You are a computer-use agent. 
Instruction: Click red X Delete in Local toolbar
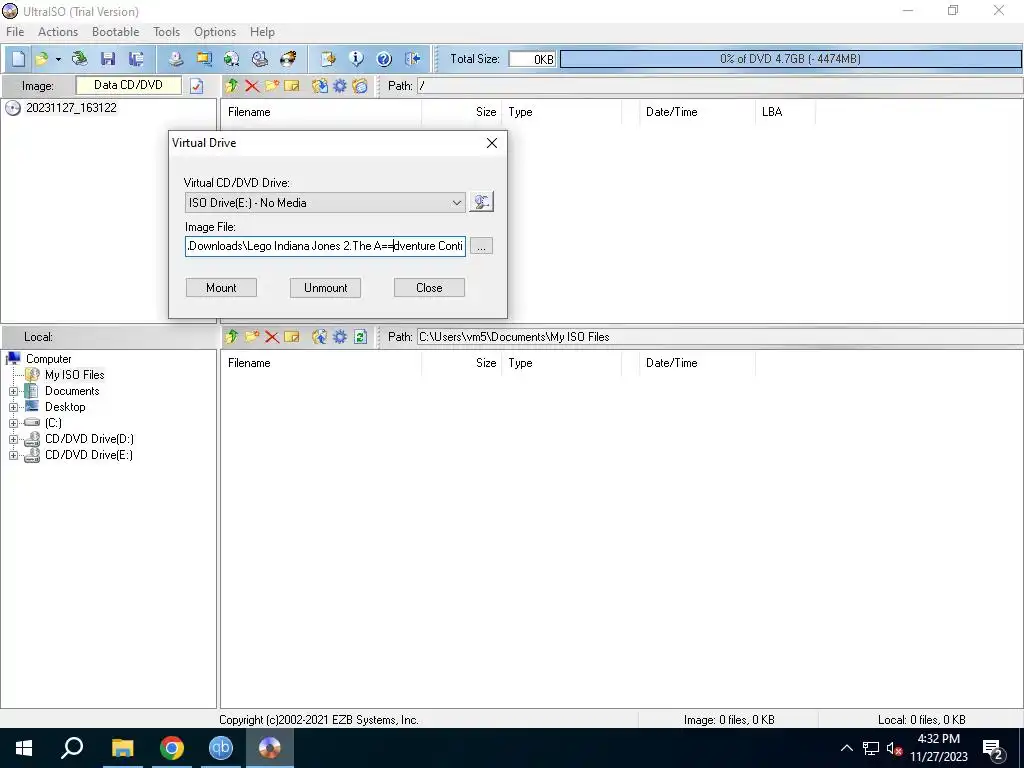pyautogui.click(x=272, y=337)
